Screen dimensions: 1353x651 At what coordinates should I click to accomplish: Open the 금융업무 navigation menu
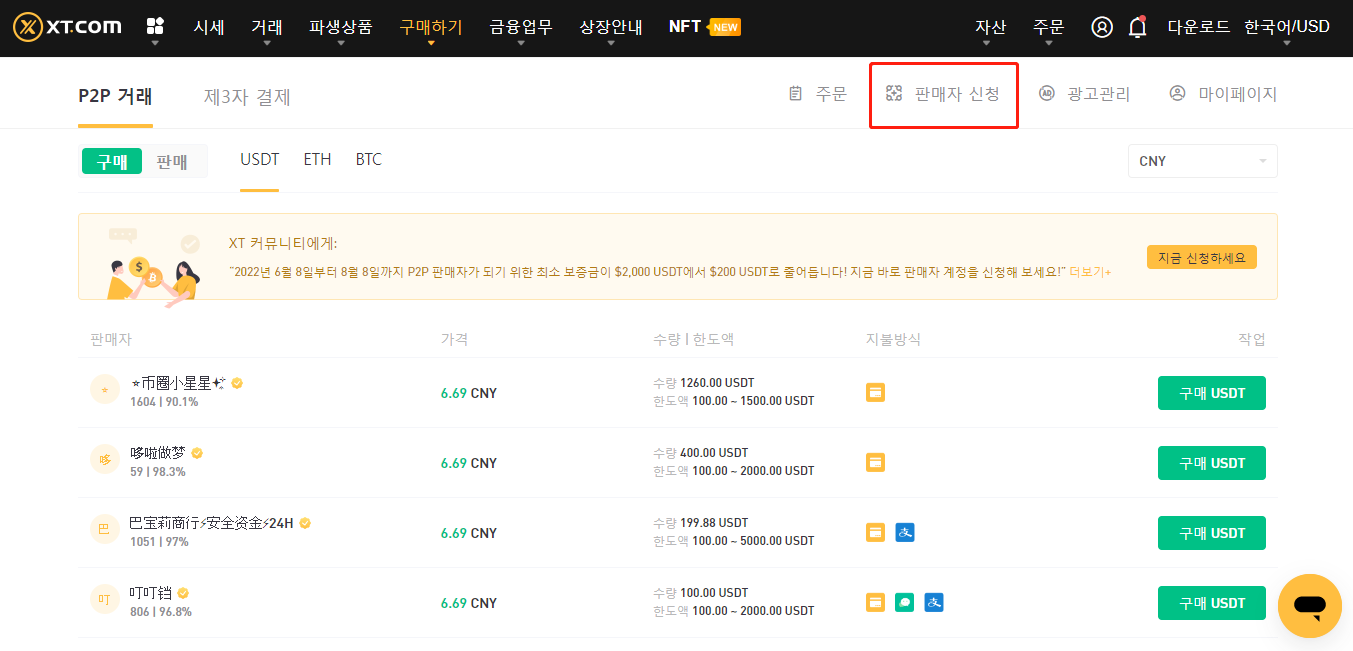521,27
